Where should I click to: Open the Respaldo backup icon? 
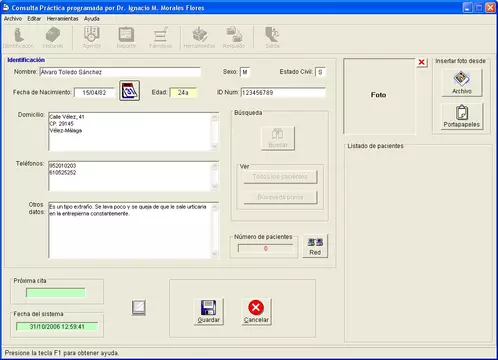coord(234,38)
